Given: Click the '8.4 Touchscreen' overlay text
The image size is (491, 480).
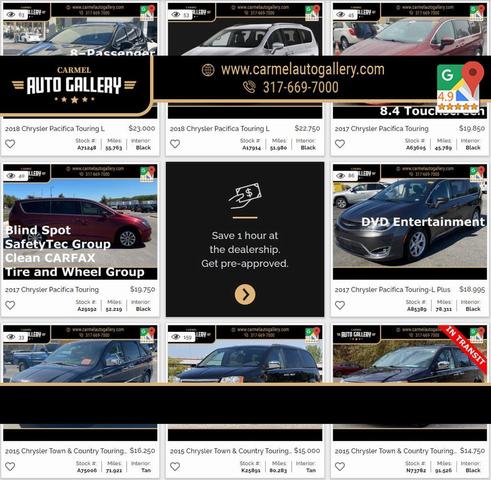Looking at the screenshot, I should click(432, 112).
